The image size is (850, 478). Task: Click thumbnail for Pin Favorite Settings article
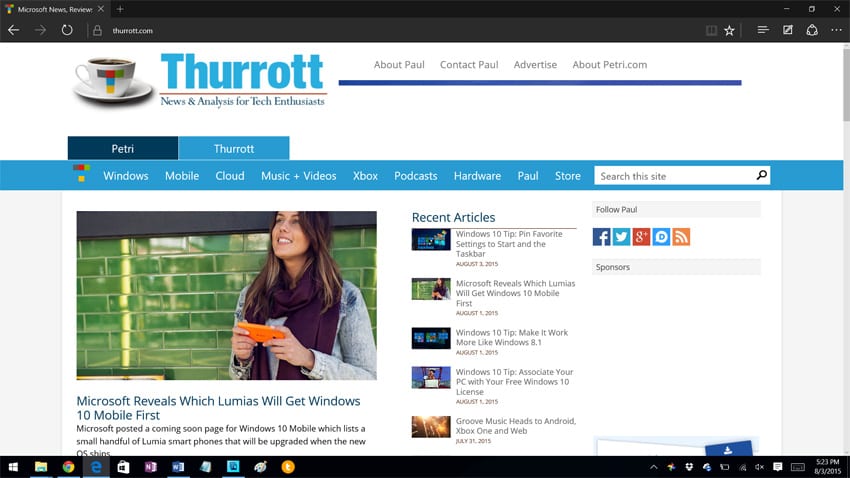(x=431, y=240)
